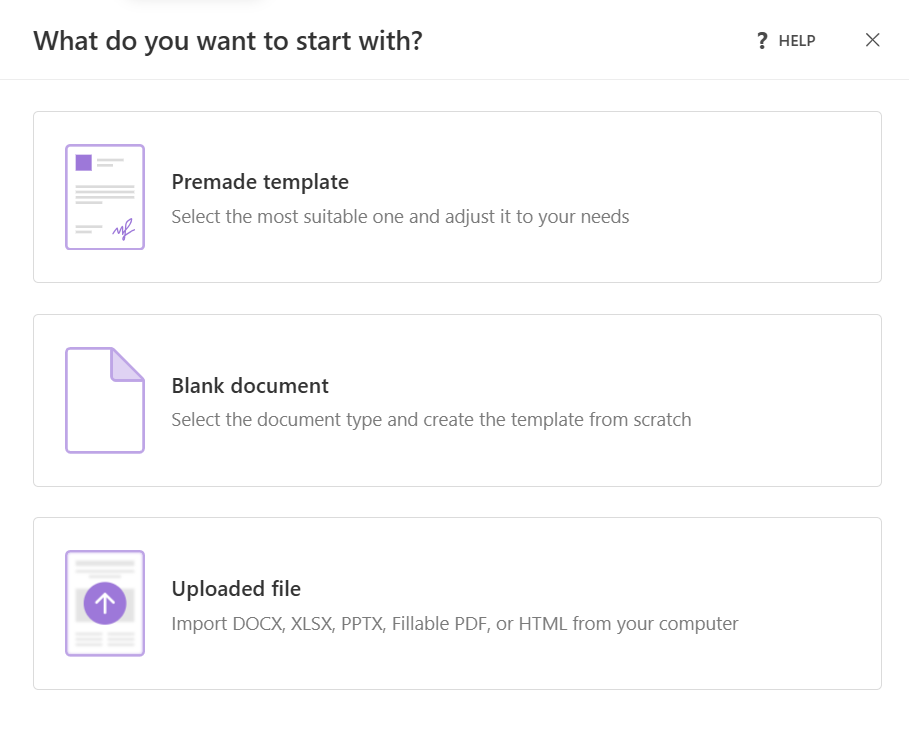Click the Blank document heading text
Screen dimensions: 909x751
[250, 386]
